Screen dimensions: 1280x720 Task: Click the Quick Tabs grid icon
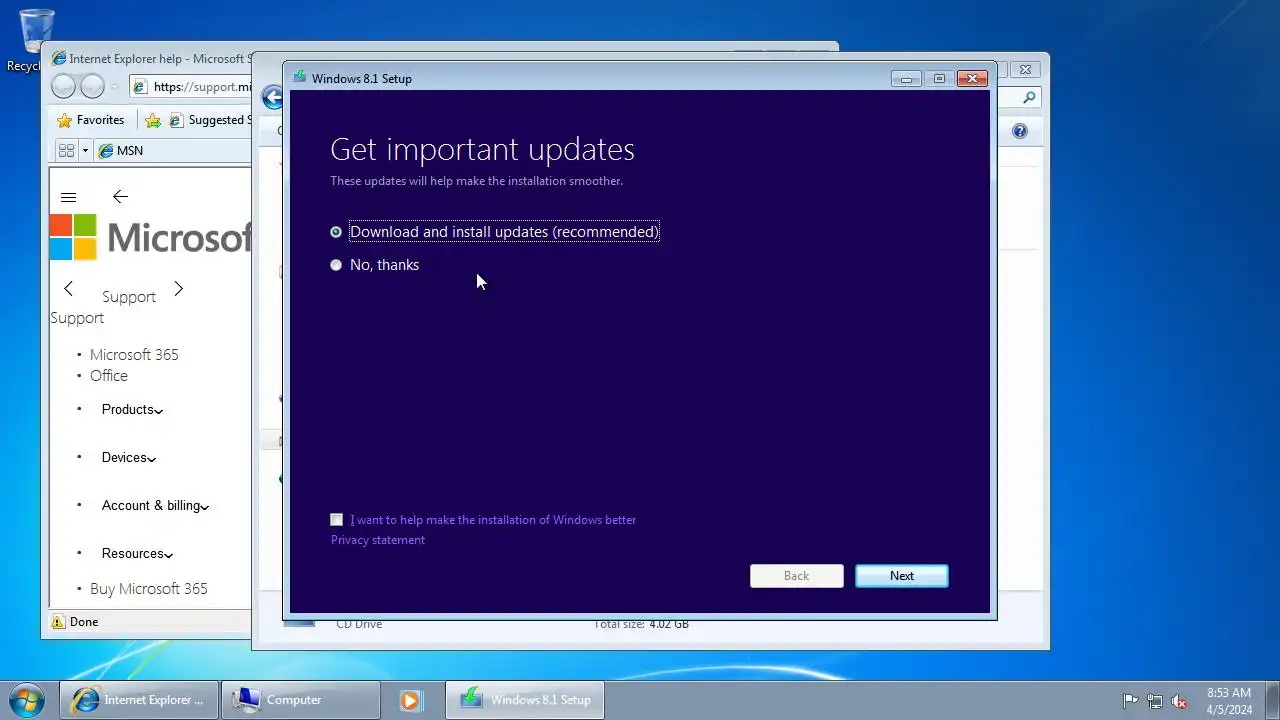pos(66,151)
